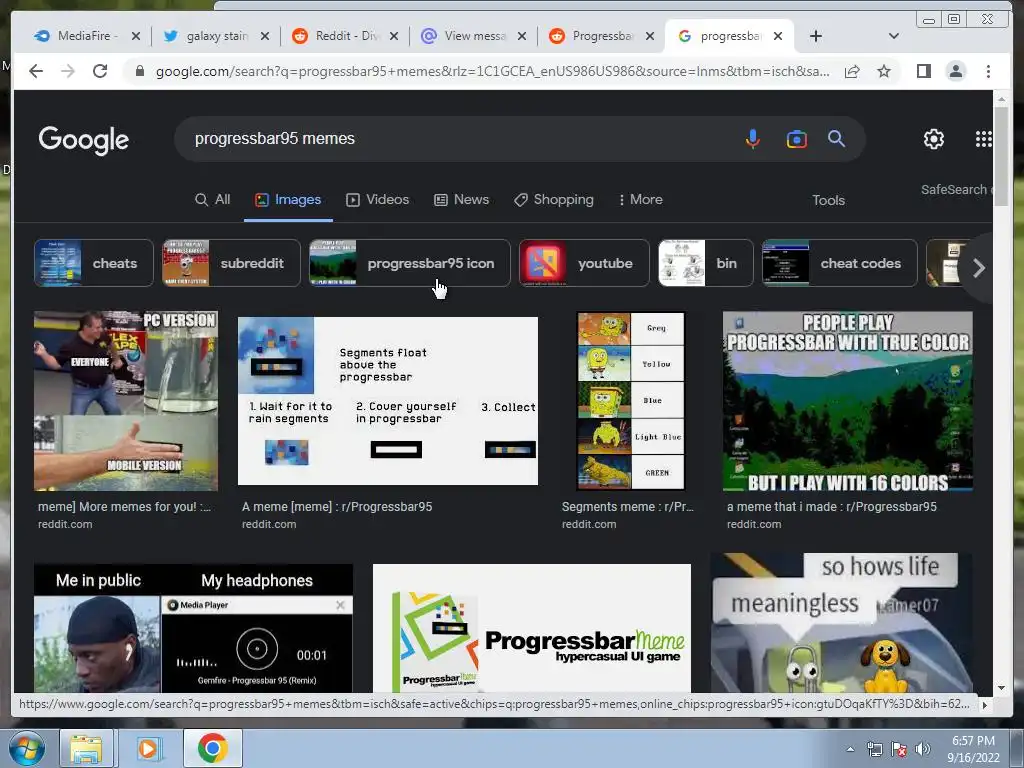Filter results with the youtube chip
The height and width of the screenshot is (768, 1024).
584,263
